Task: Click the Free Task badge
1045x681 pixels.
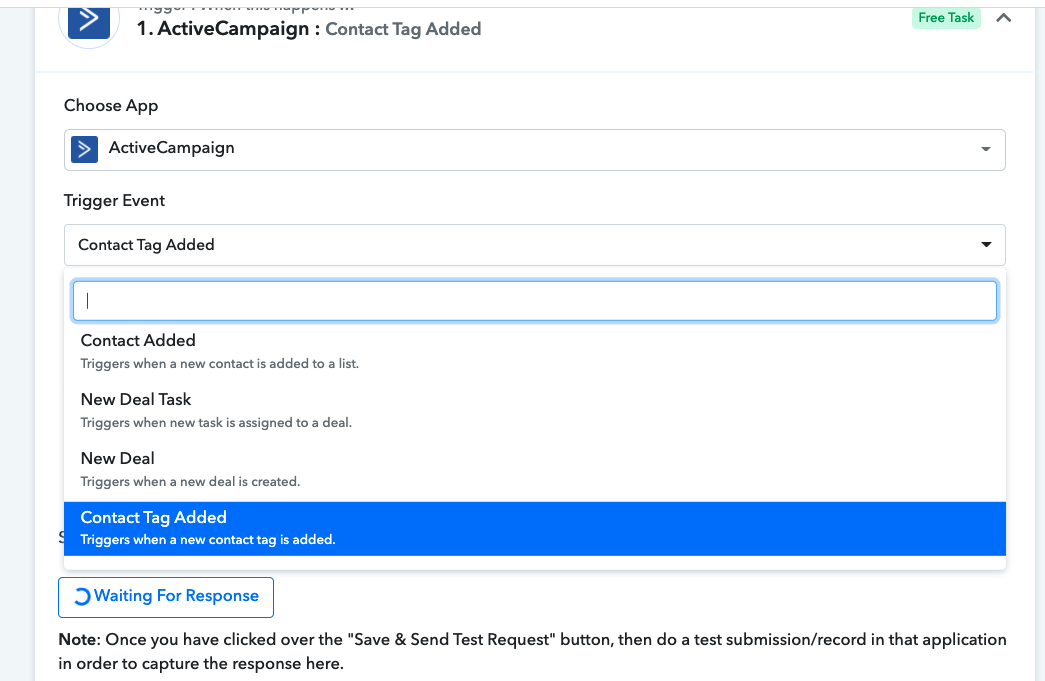Action: (946, 18)
